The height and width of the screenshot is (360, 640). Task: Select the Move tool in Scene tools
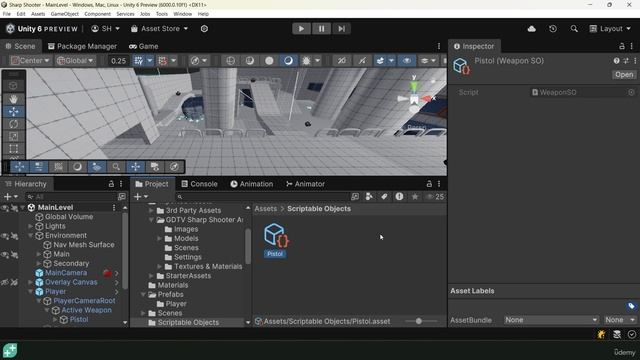pos(13,111)
